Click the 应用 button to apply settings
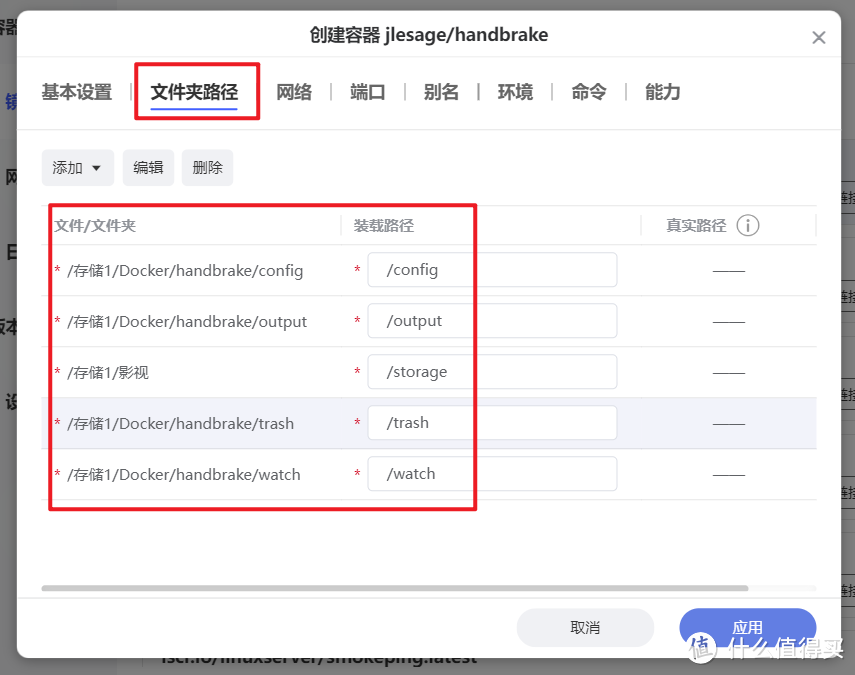 tap(747, 626)
